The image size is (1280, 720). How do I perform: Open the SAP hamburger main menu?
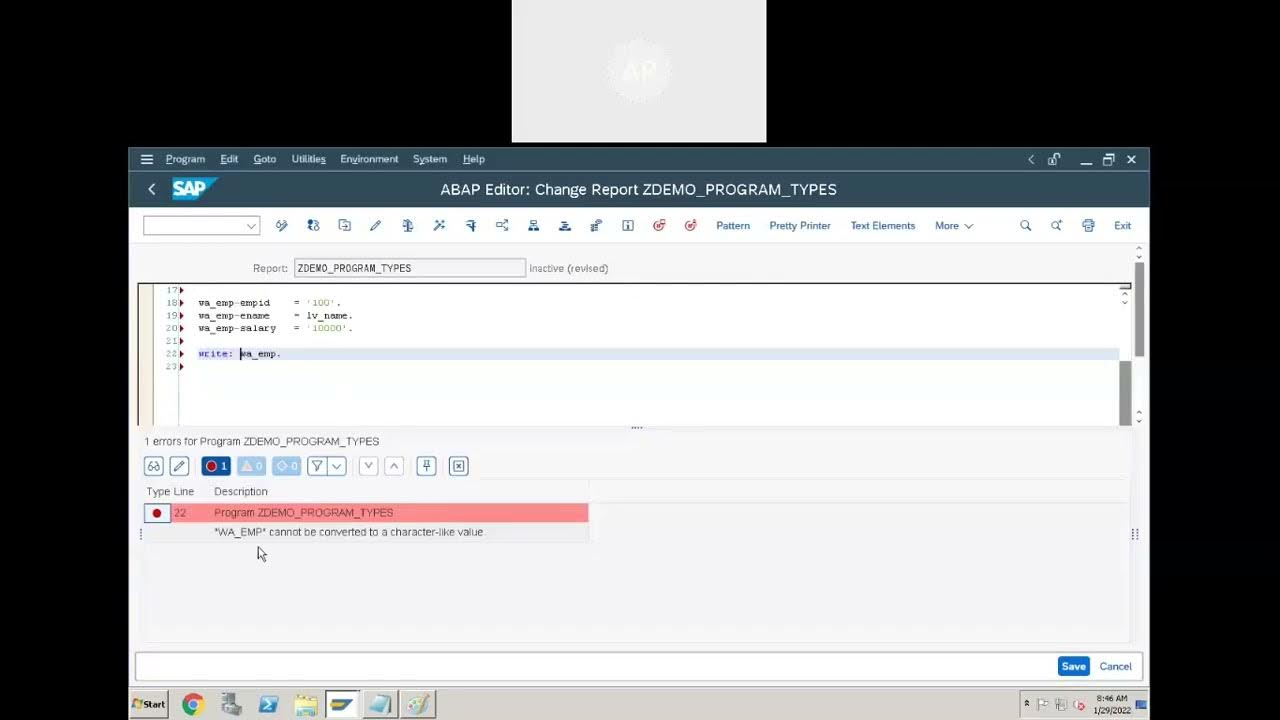[x=147, y=159]
